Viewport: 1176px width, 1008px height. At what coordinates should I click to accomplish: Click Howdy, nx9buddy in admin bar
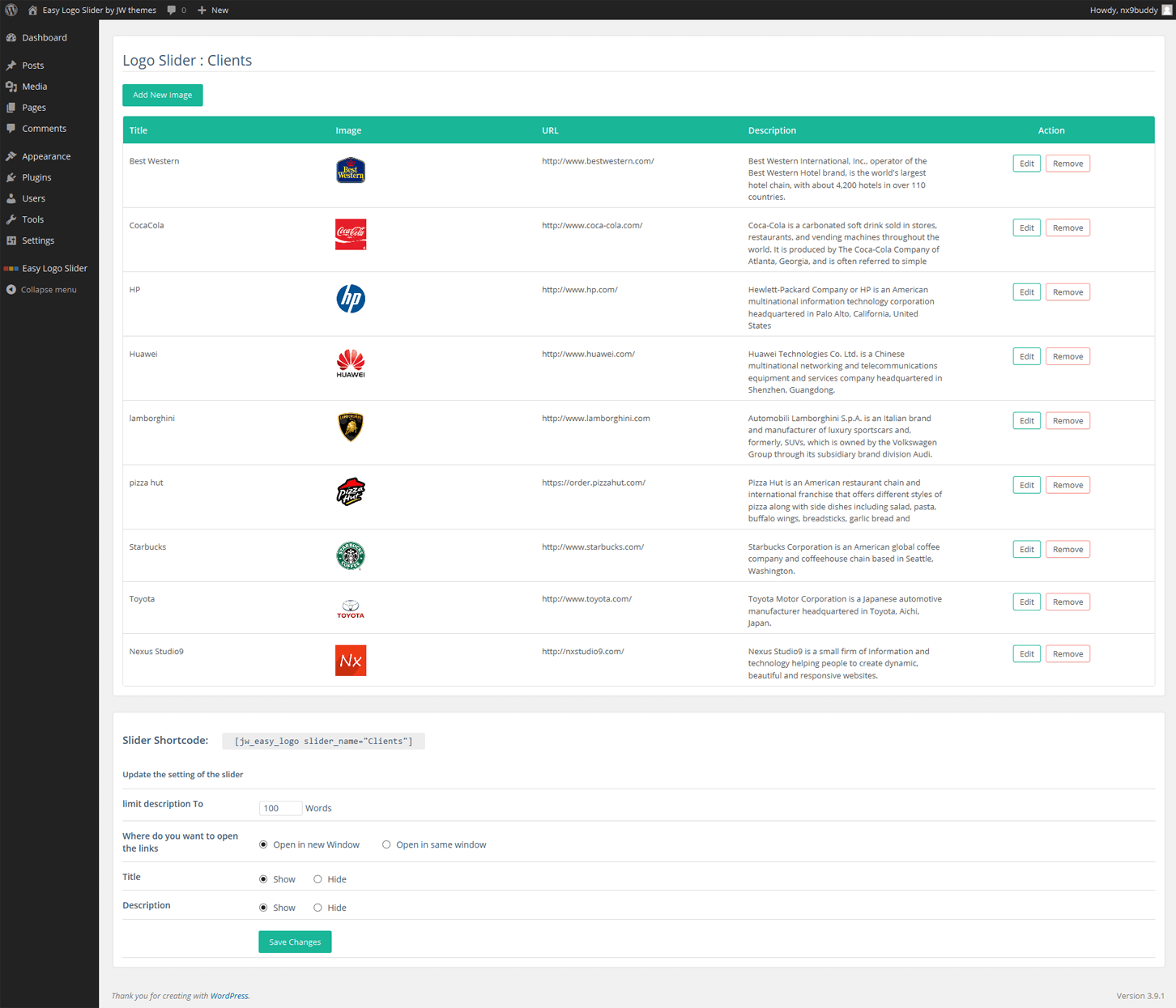coord(1124,10)
